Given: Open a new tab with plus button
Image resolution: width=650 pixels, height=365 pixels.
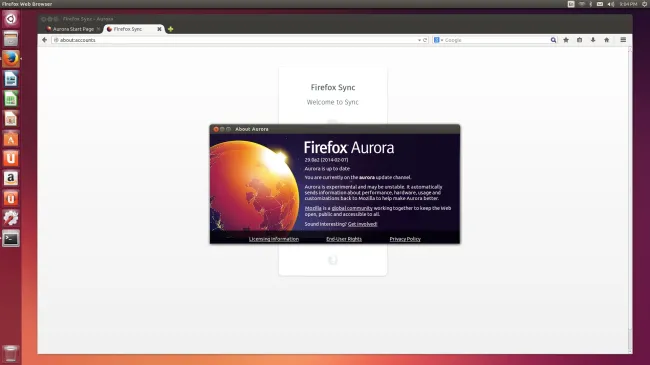Looking at the screenshot, I should (170, 29).
